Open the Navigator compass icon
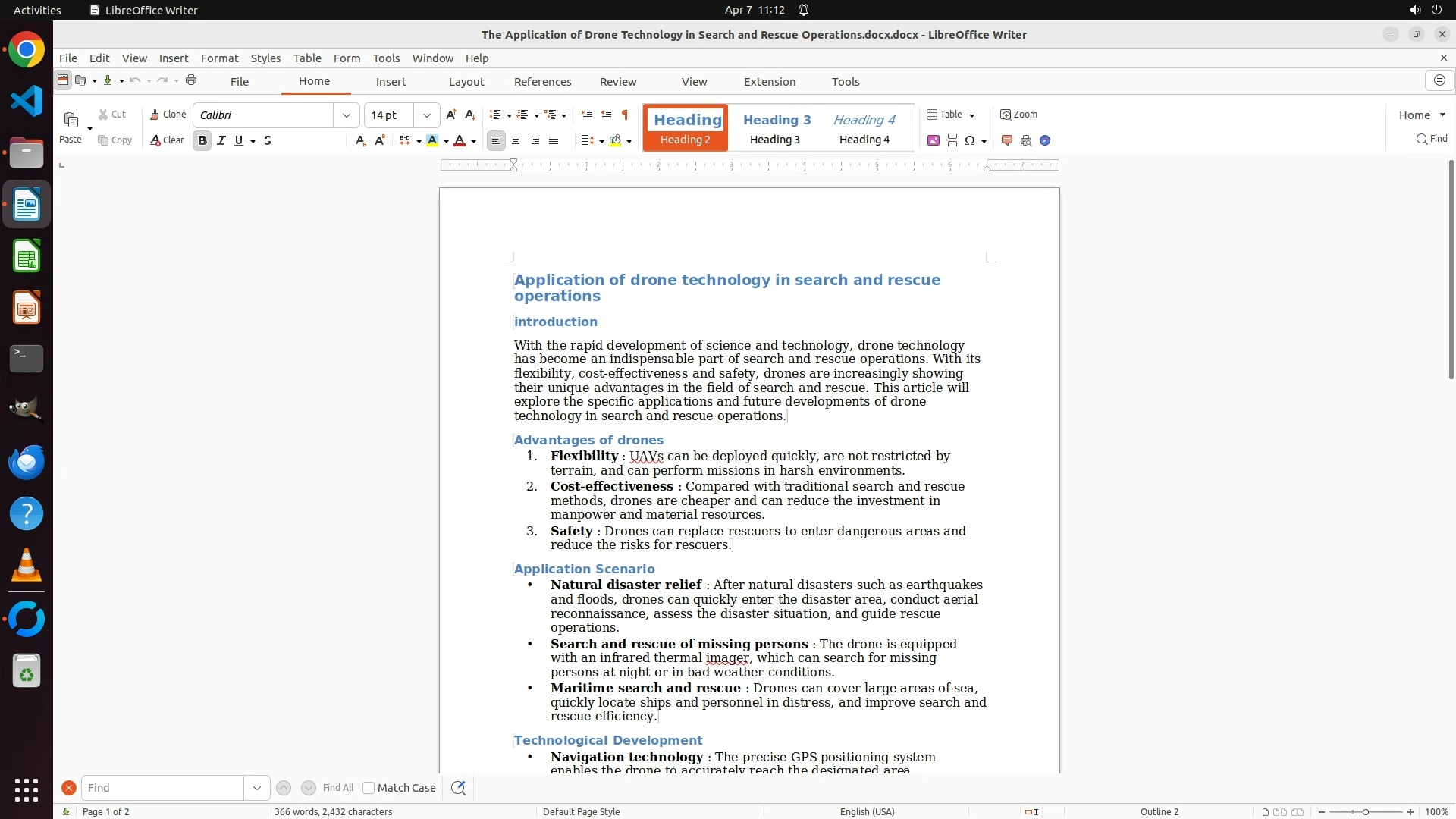This screenshot has height=819, width=1456. click(x=1045, y=140)
